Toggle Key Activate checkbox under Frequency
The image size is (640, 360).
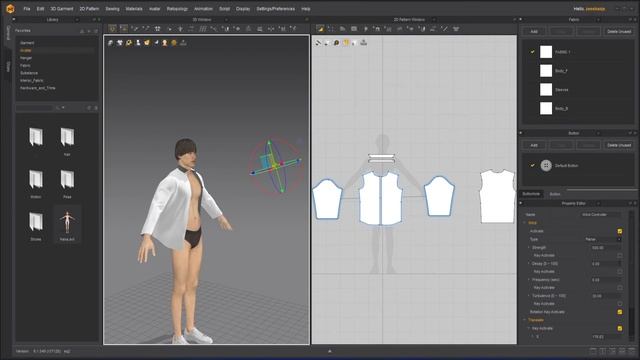620,288
